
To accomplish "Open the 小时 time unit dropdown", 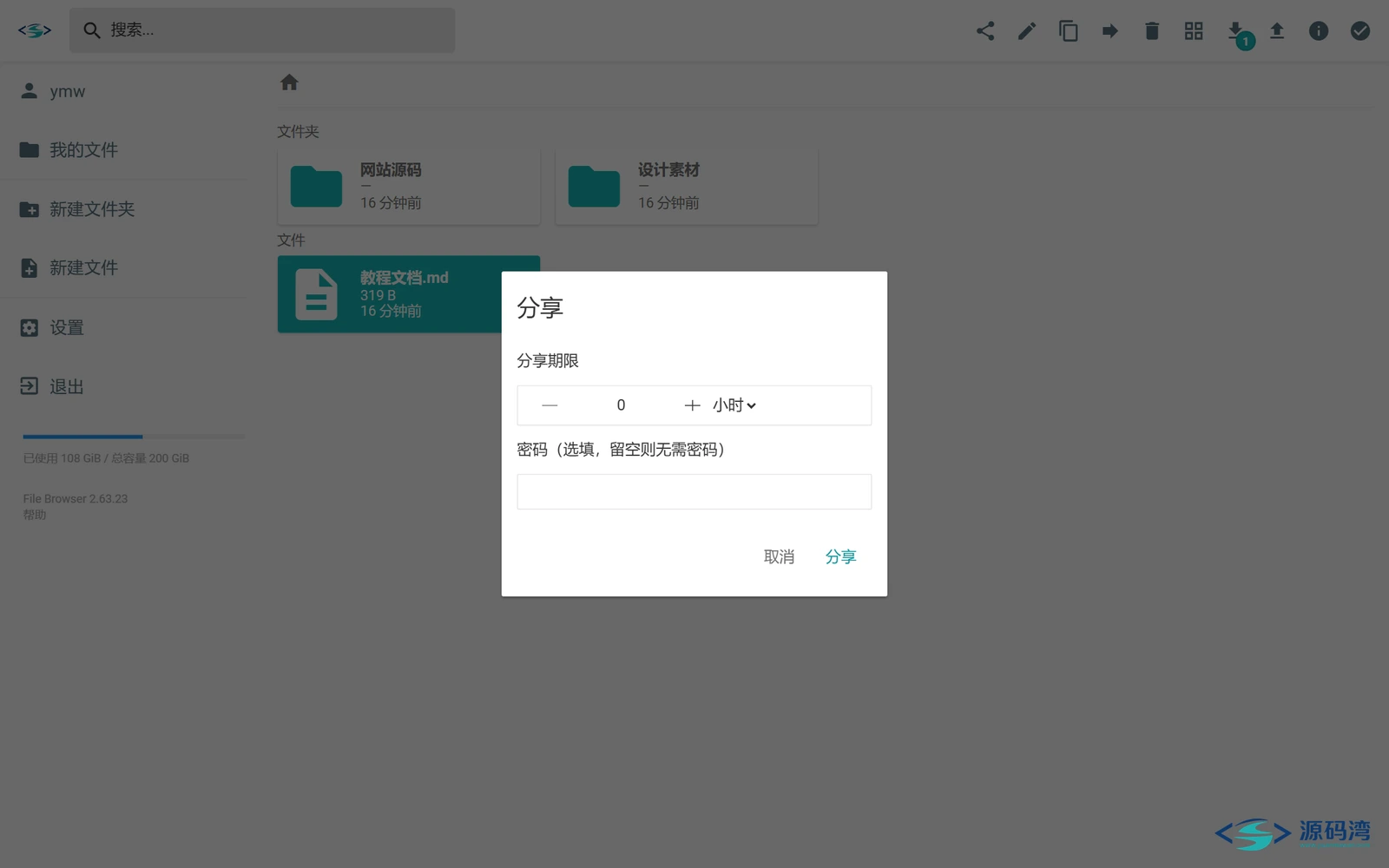I will pos(734,405).
